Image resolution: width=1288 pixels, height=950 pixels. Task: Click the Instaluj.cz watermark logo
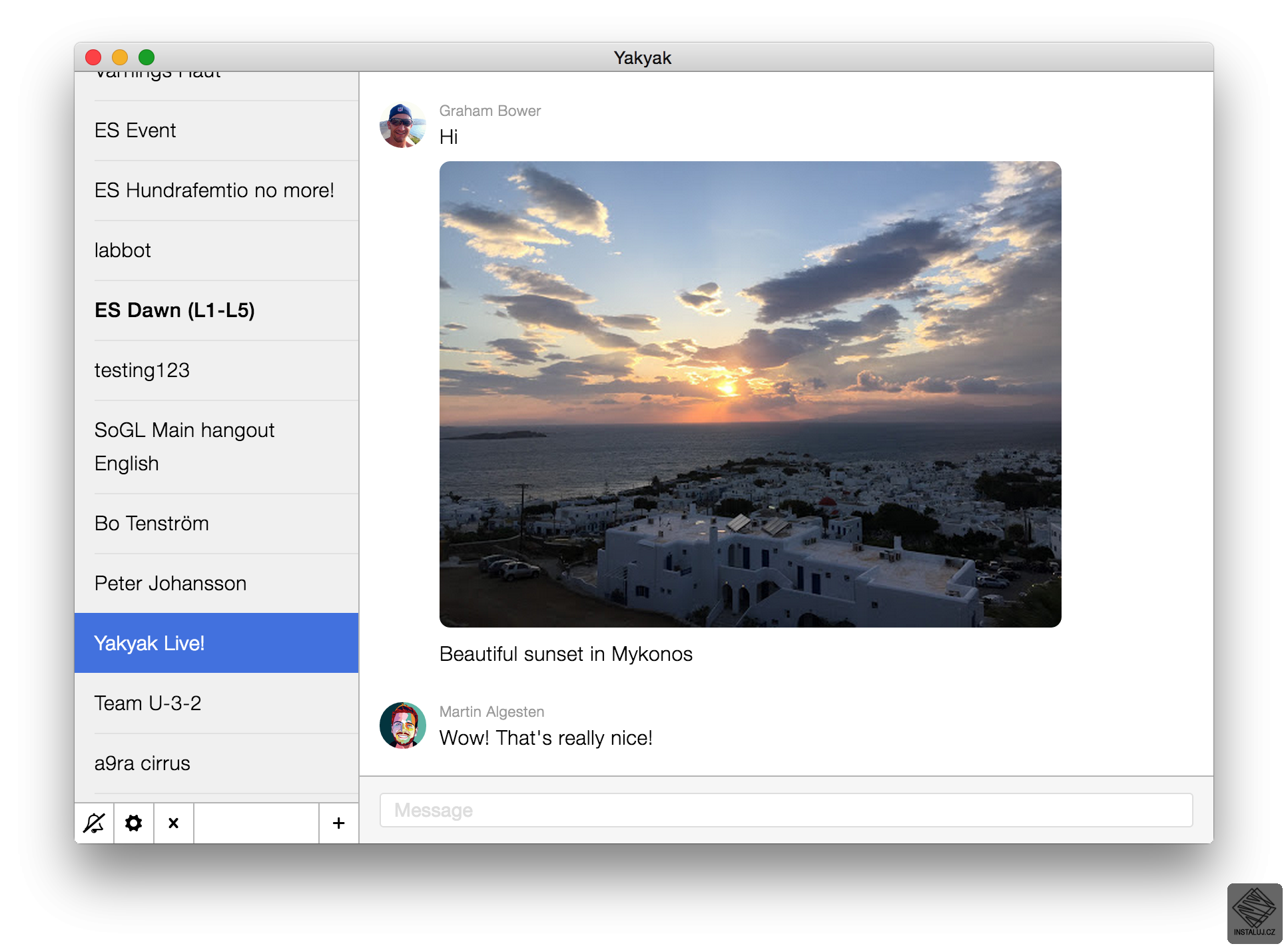(x=1254, y=913)
